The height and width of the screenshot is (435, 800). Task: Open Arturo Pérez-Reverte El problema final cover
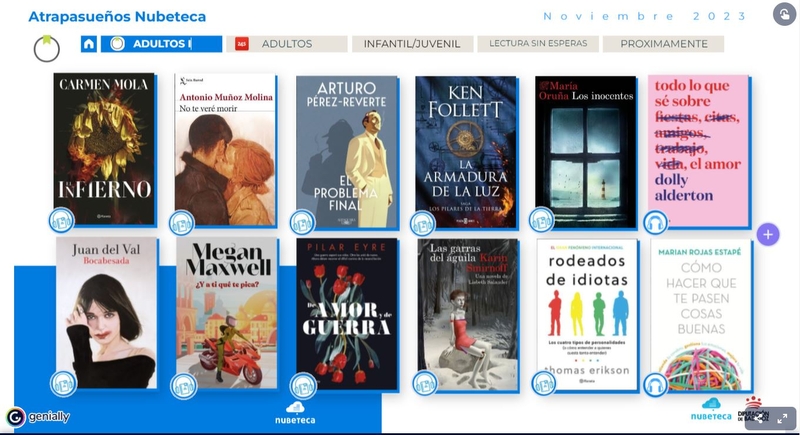[346, 151]
